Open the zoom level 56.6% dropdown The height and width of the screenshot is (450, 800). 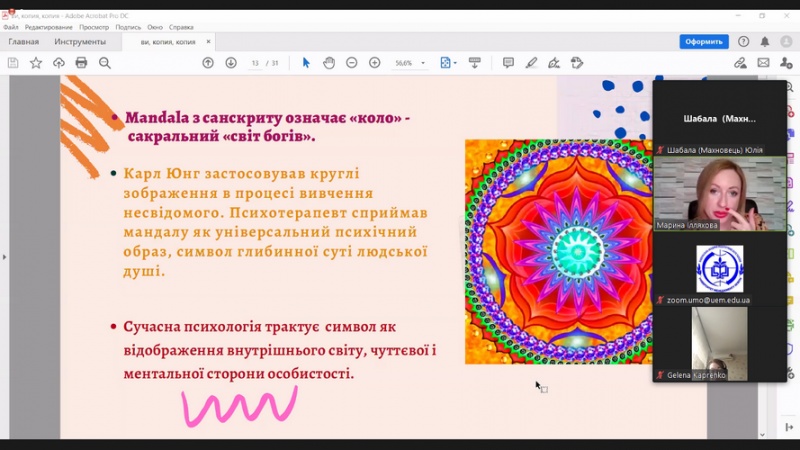(x=410, y=63)
